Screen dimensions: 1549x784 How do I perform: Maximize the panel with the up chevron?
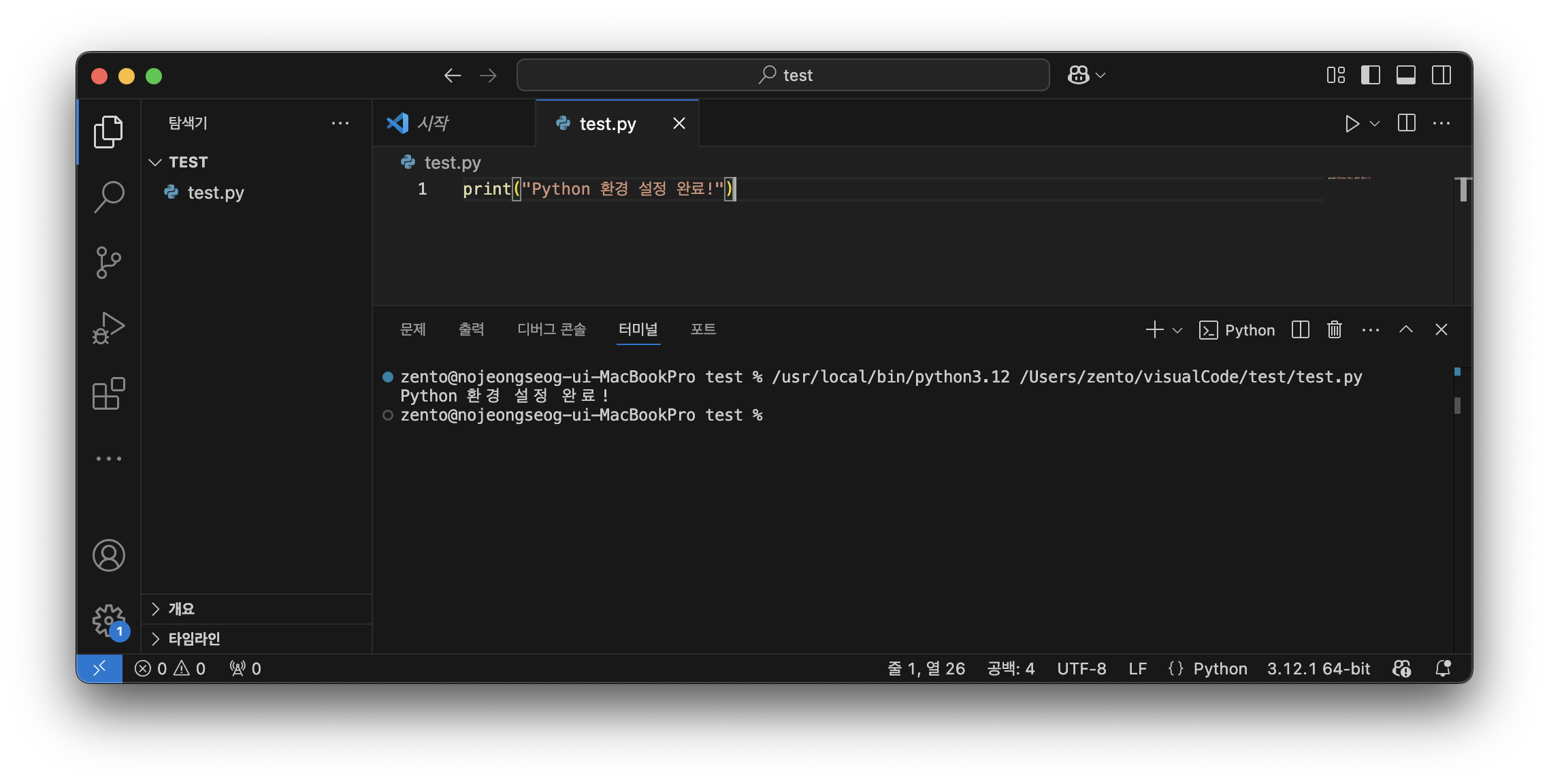pos(1405,330)
